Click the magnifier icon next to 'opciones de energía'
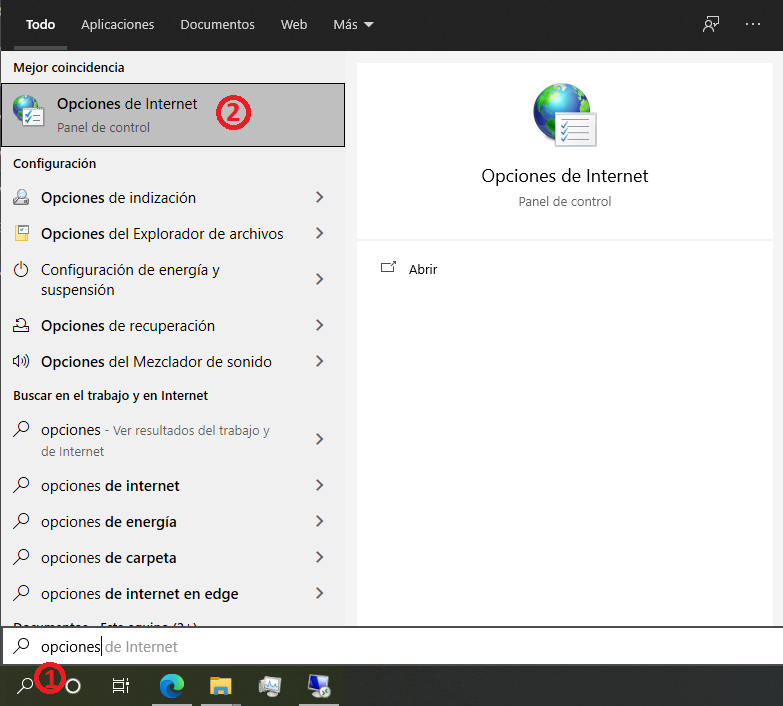The image size is (783, 706). 21,521
